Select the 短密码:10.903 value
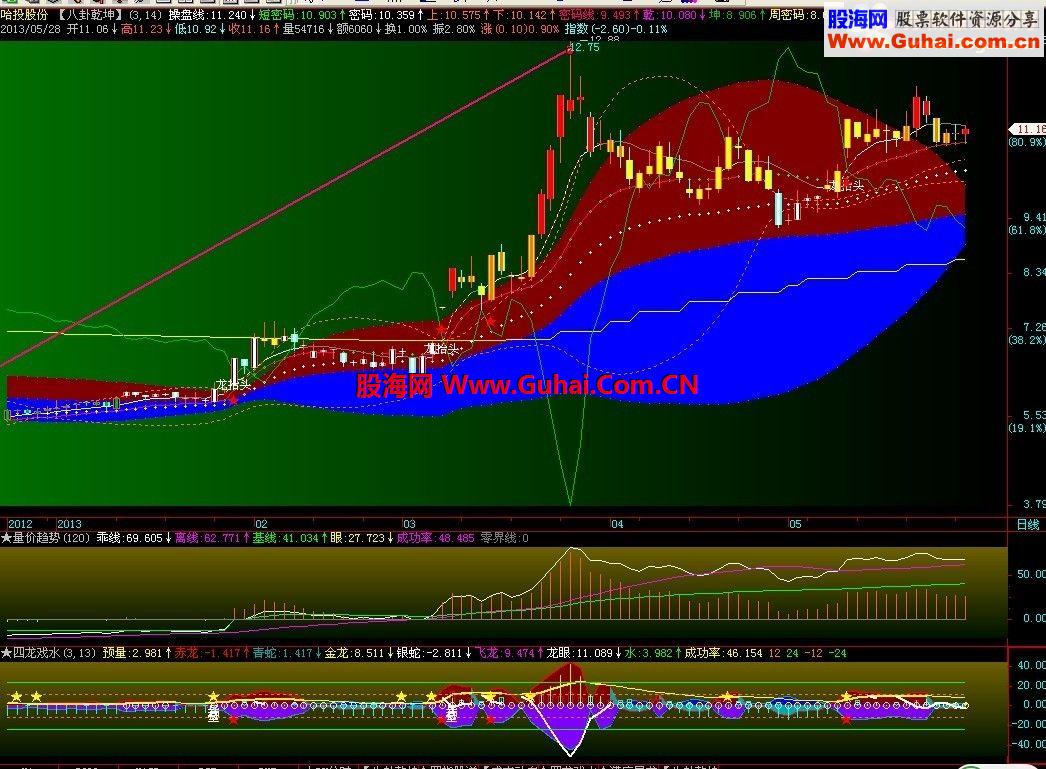Image resolution: width=1046 pixels, height=769 pixels. [298, 15]
